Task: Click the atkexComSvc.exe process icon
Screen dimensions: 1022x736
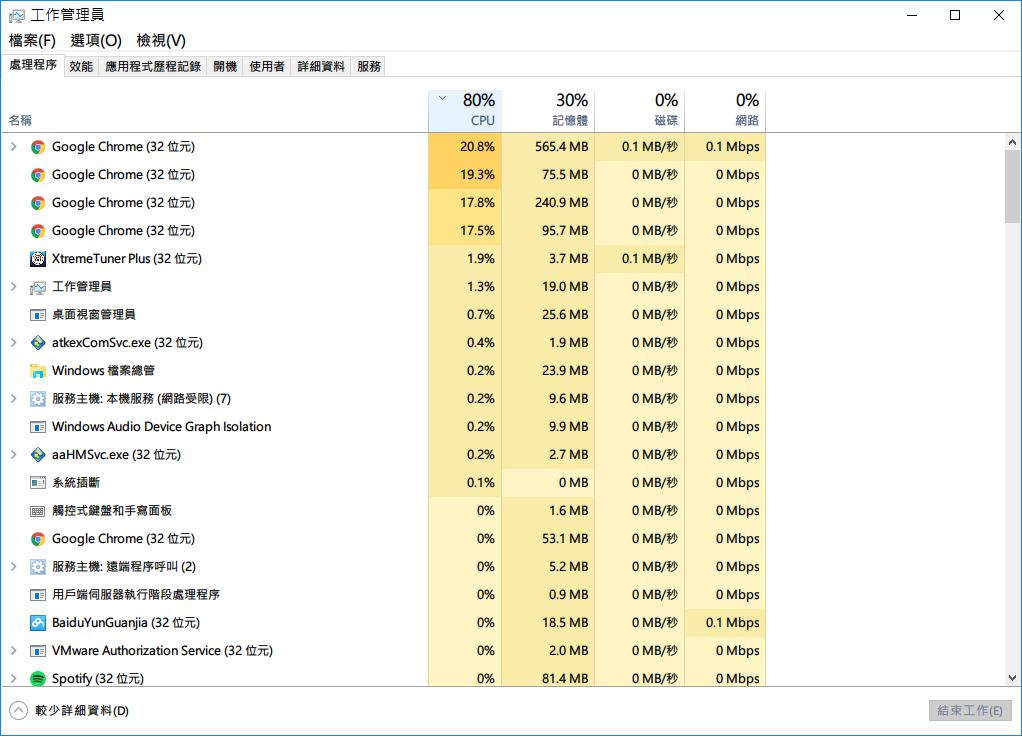Action: click(38, 343)
